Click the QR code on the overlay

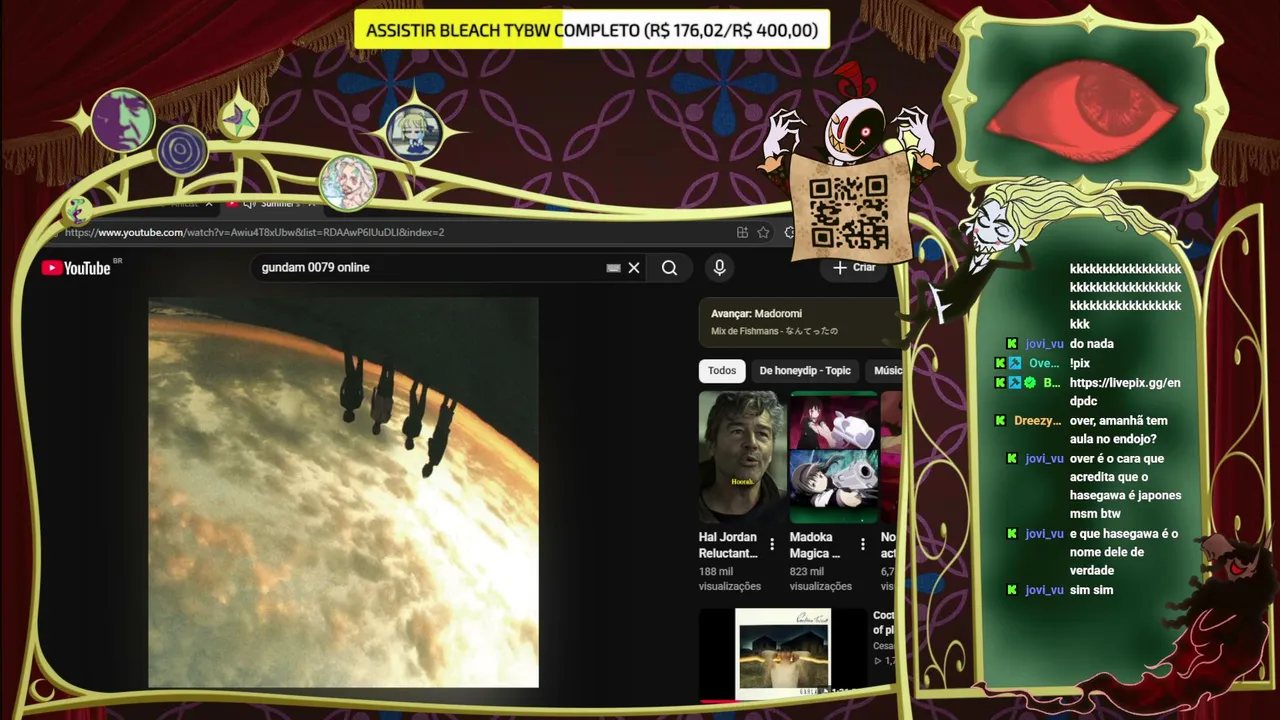pyautogui.click(x=849, y=212)
